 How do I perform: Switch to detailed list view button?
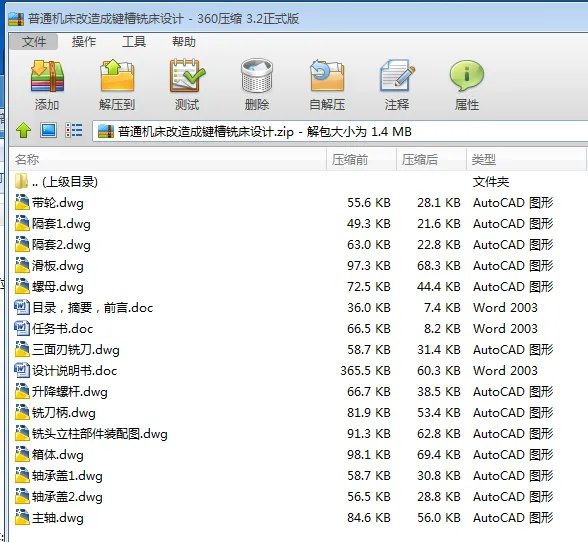[74, 131]
